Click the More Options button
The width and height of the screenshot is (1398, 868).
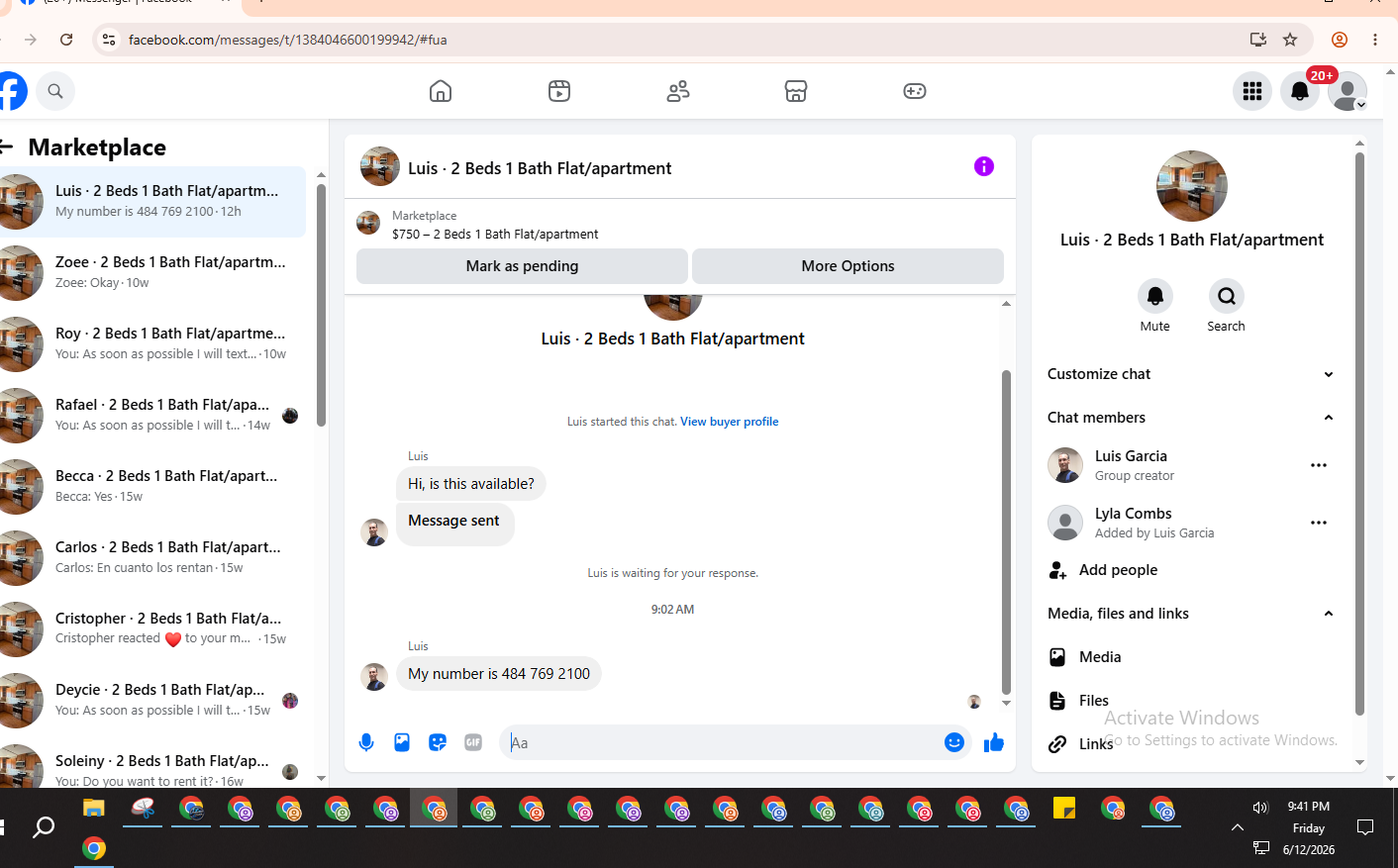(x=848, y=266)
